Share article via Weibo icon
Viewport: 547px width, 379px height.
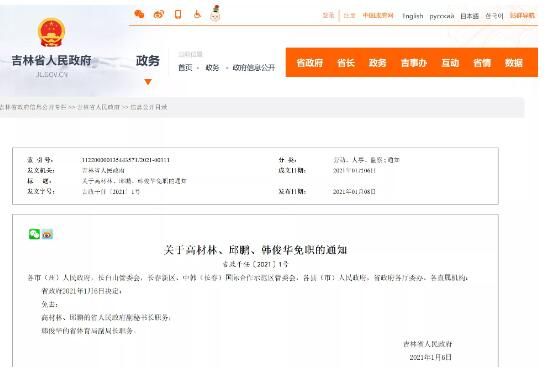[x=47, y=234]
